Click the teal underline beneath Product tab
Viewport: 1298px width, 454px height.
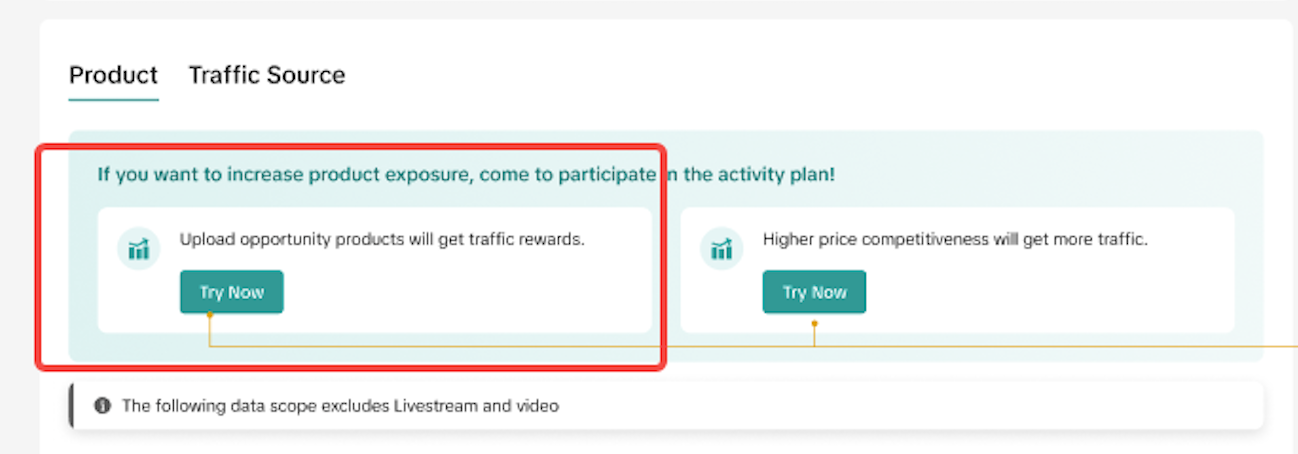click(113, 100)
